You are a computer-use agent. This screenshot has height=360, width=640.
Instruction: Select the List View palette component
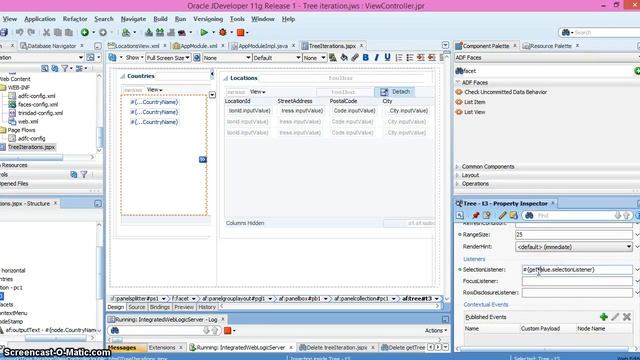[474, 112]
